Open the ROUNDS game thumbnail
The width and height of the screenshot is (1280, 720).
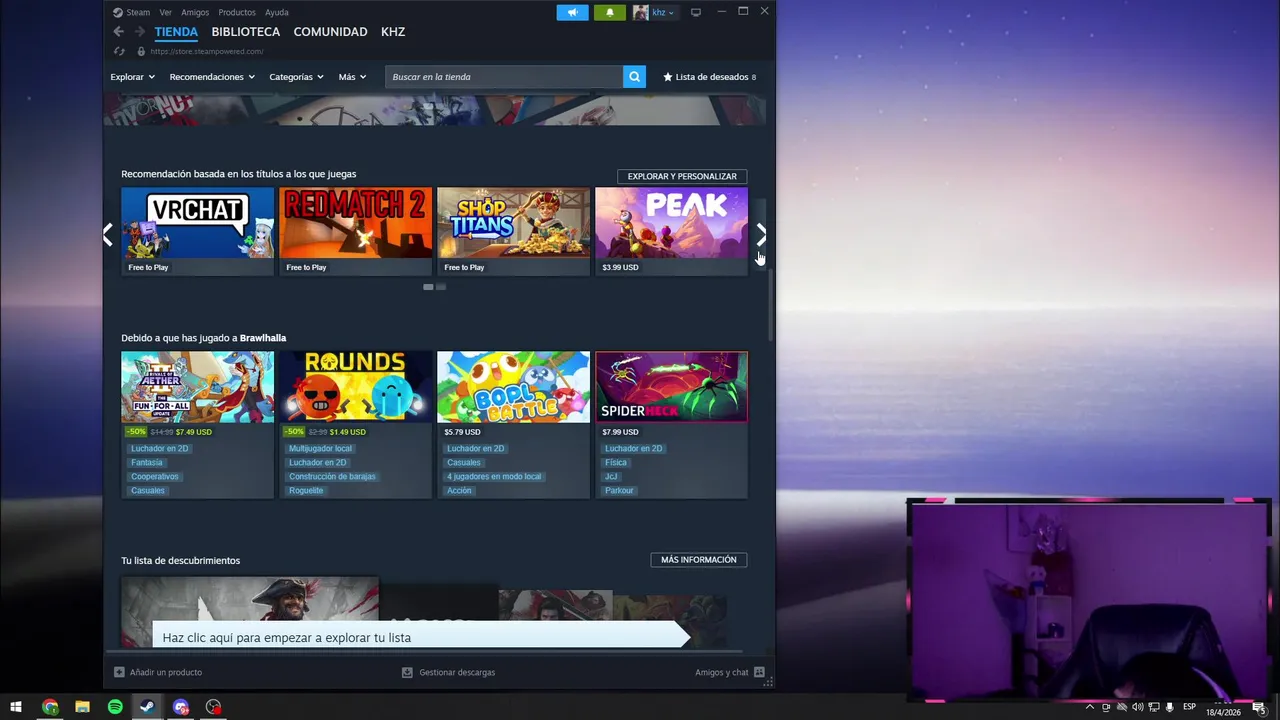click(356, 387)
